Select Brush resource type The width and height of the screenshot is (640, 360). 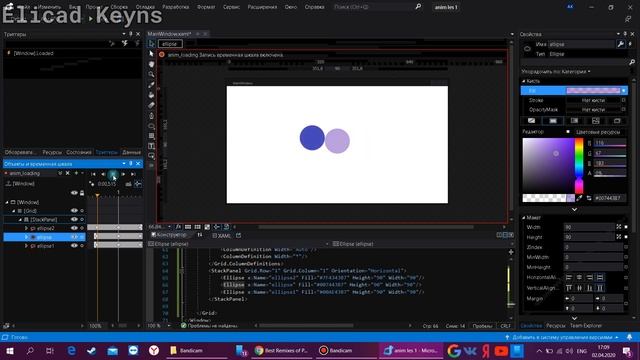click(617, 120)
